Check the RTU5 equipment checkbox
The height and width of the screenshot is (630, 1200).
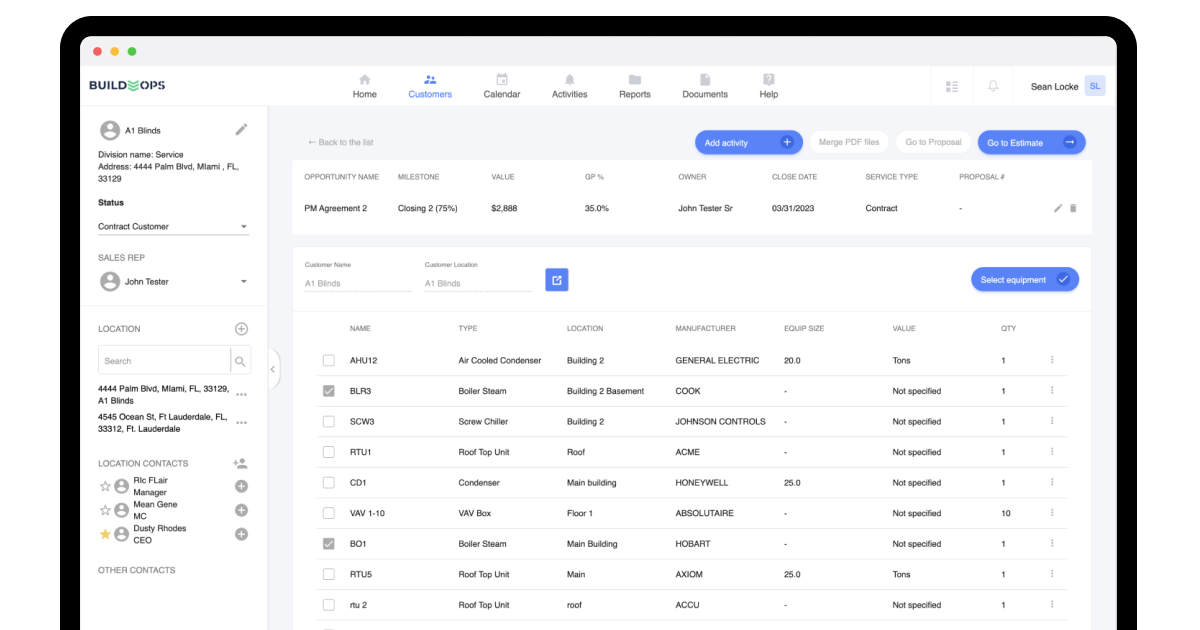click(x=329, y=574)
